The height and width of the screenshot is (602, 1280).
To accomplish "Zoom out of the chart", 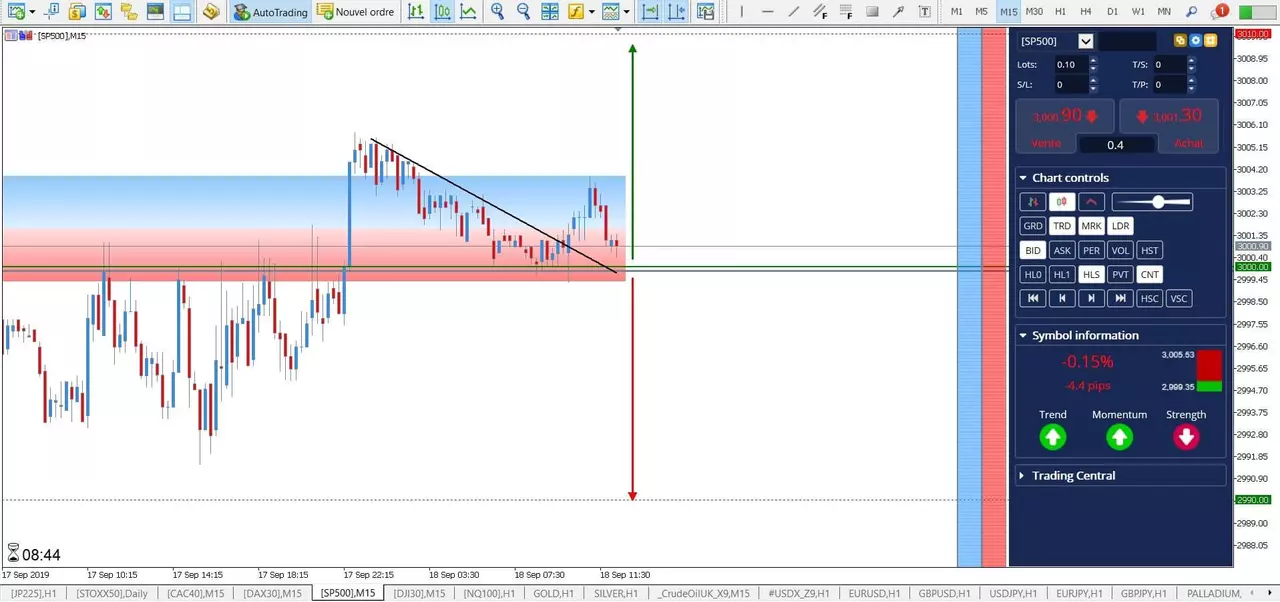I will (523, 12).
